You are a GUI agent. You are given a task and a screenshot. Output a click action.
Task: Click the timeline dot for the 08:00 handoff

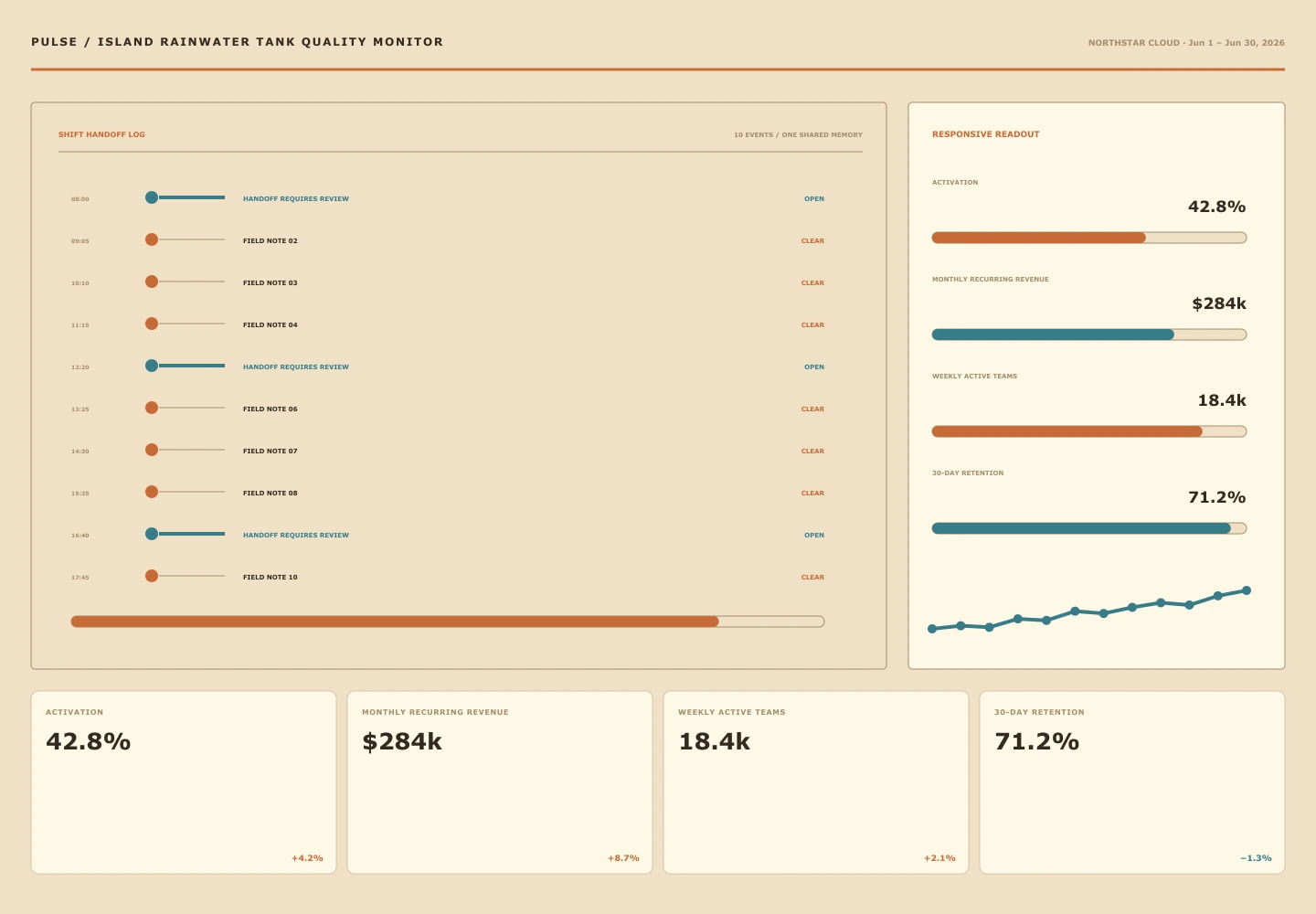coord(152,197)
